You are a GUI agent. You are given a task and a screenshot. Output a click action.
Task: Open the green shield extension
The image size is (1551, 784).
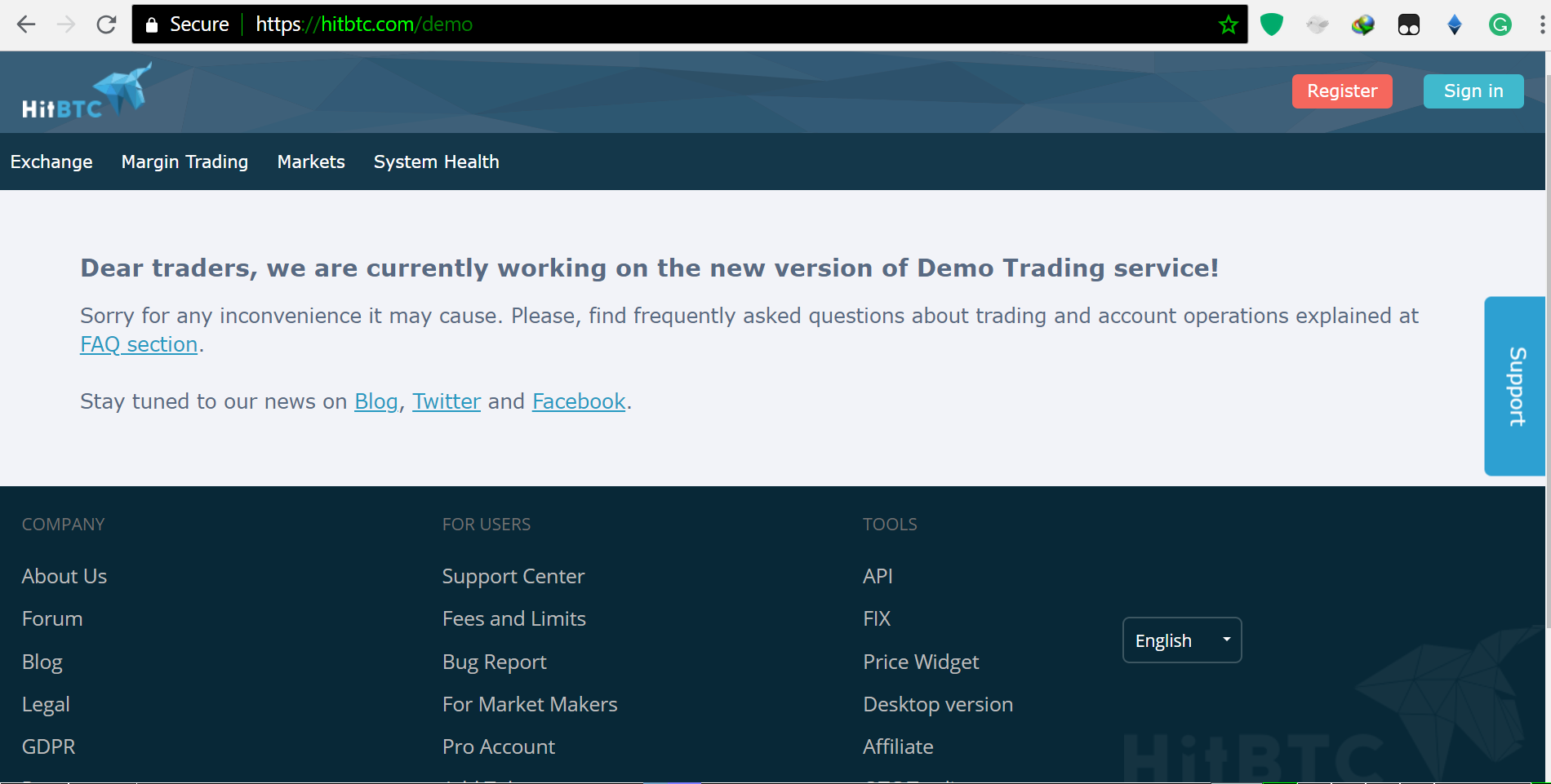1272,24
